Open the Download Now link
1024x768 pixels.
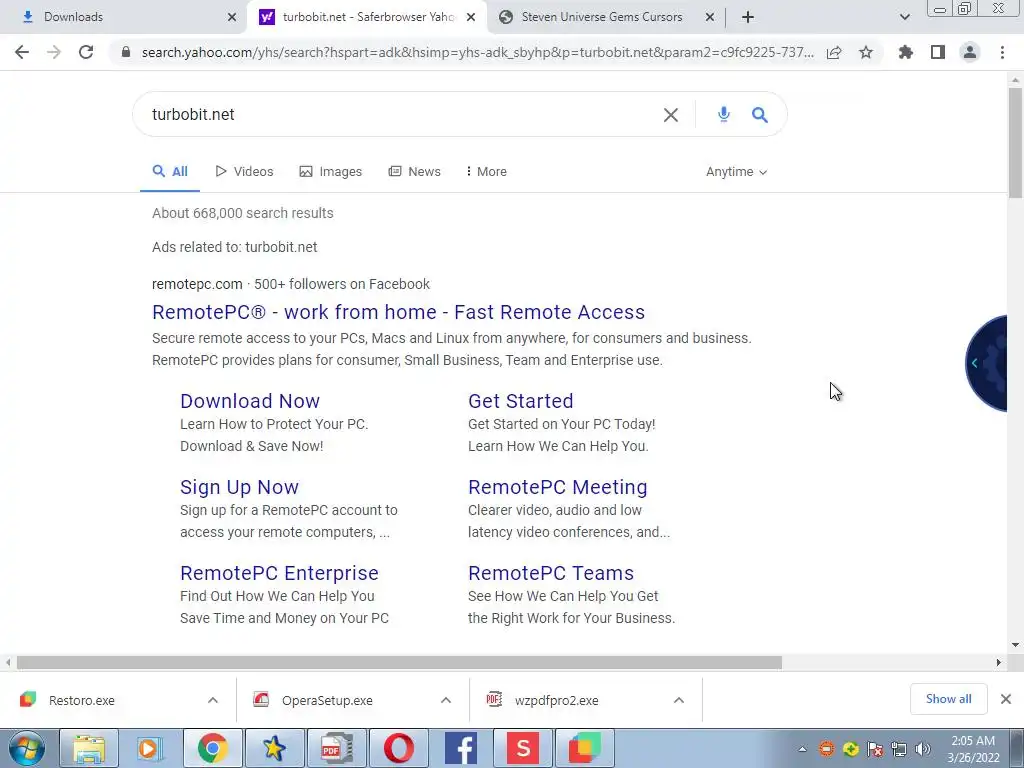(x=250, y=401)
